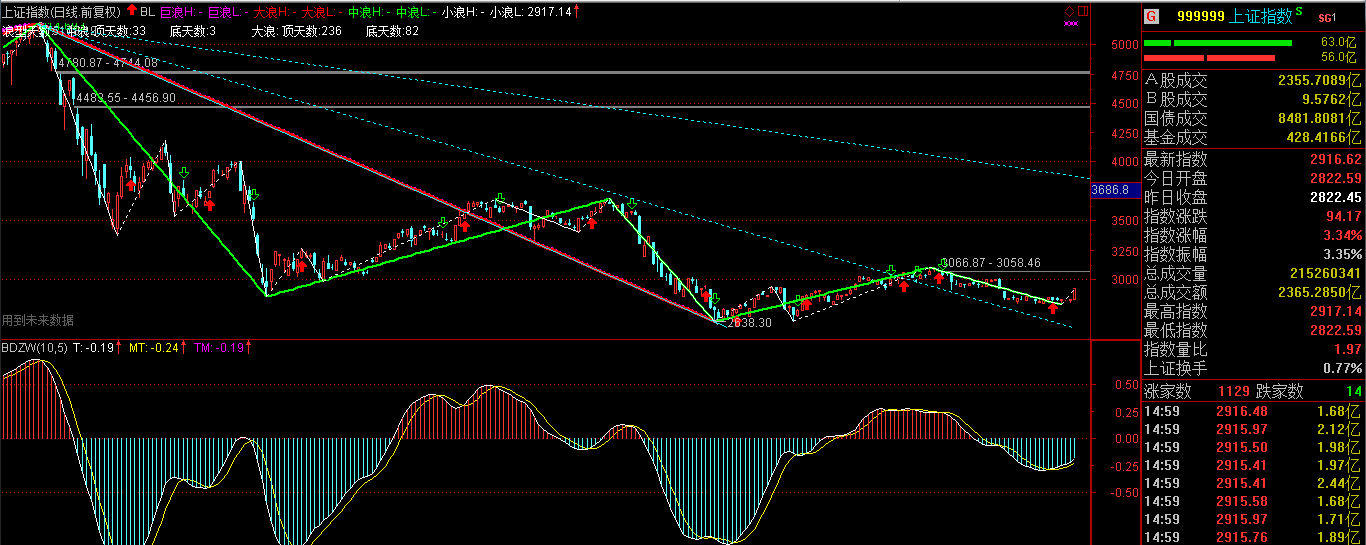Select the tick row priced 2916.48
This screenshot has width=1366, height=545.
click(1253, 411)
